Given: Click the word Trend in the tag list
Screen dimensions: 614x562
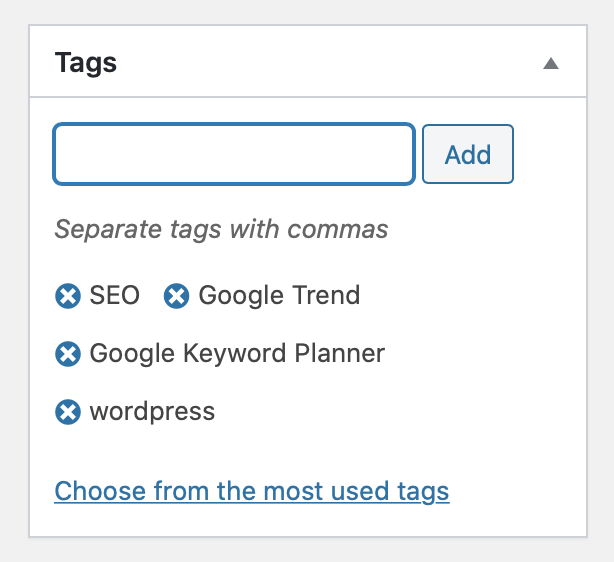Looking at the screenshot, I should point(326,296).
